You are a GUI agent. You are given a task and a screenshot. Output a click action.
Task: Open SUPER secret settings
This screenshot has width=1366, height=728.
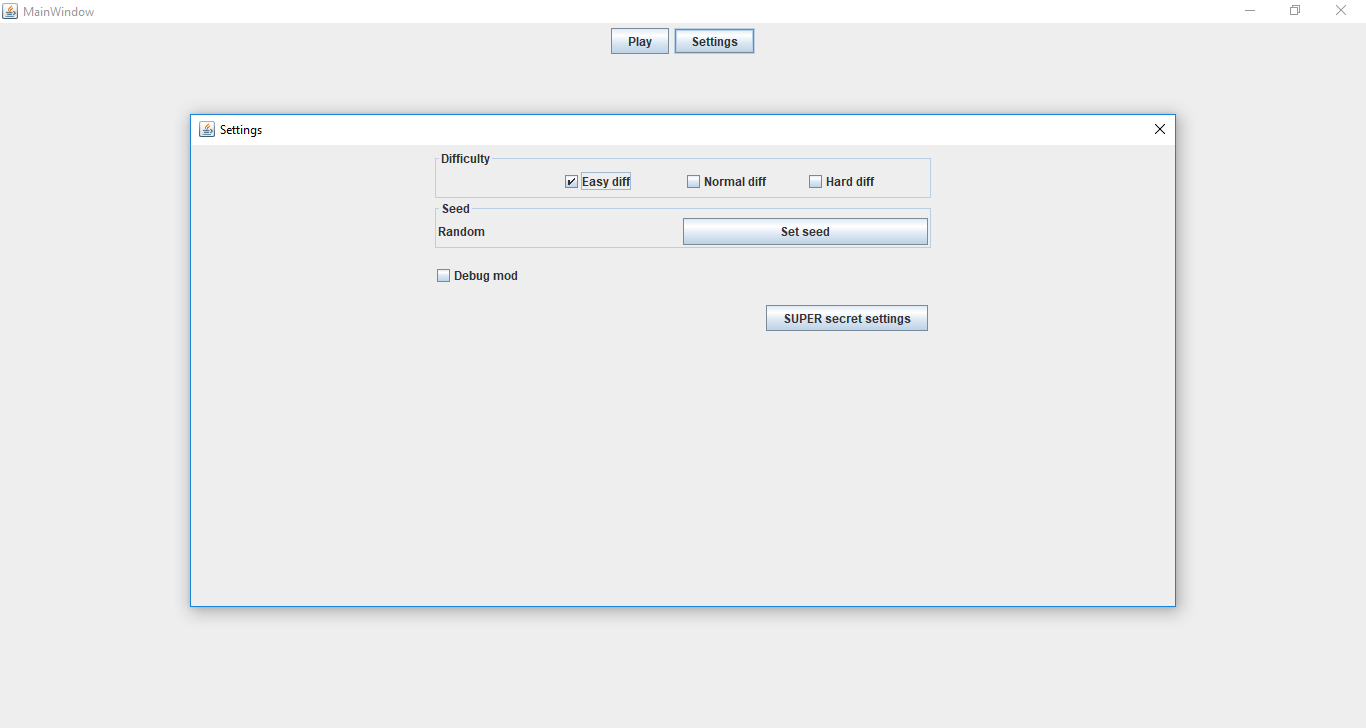(x=846, y=318)
